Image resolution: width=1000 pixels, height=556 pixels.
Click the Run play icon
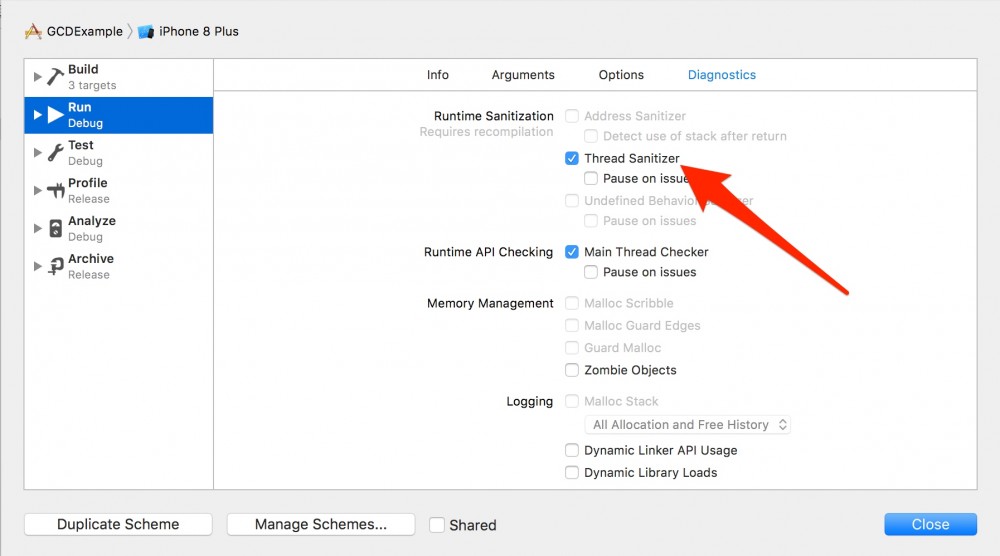[x=55, y=115]
